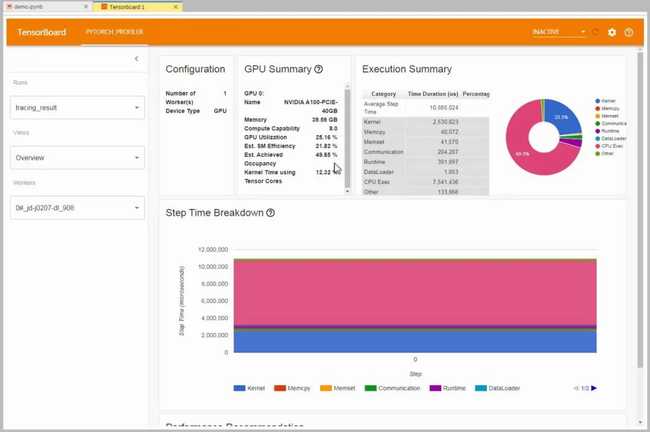Close the Tensorboard 1 tab
The width and height of the screenshot is (650, 432).
[x=176, y=6]
